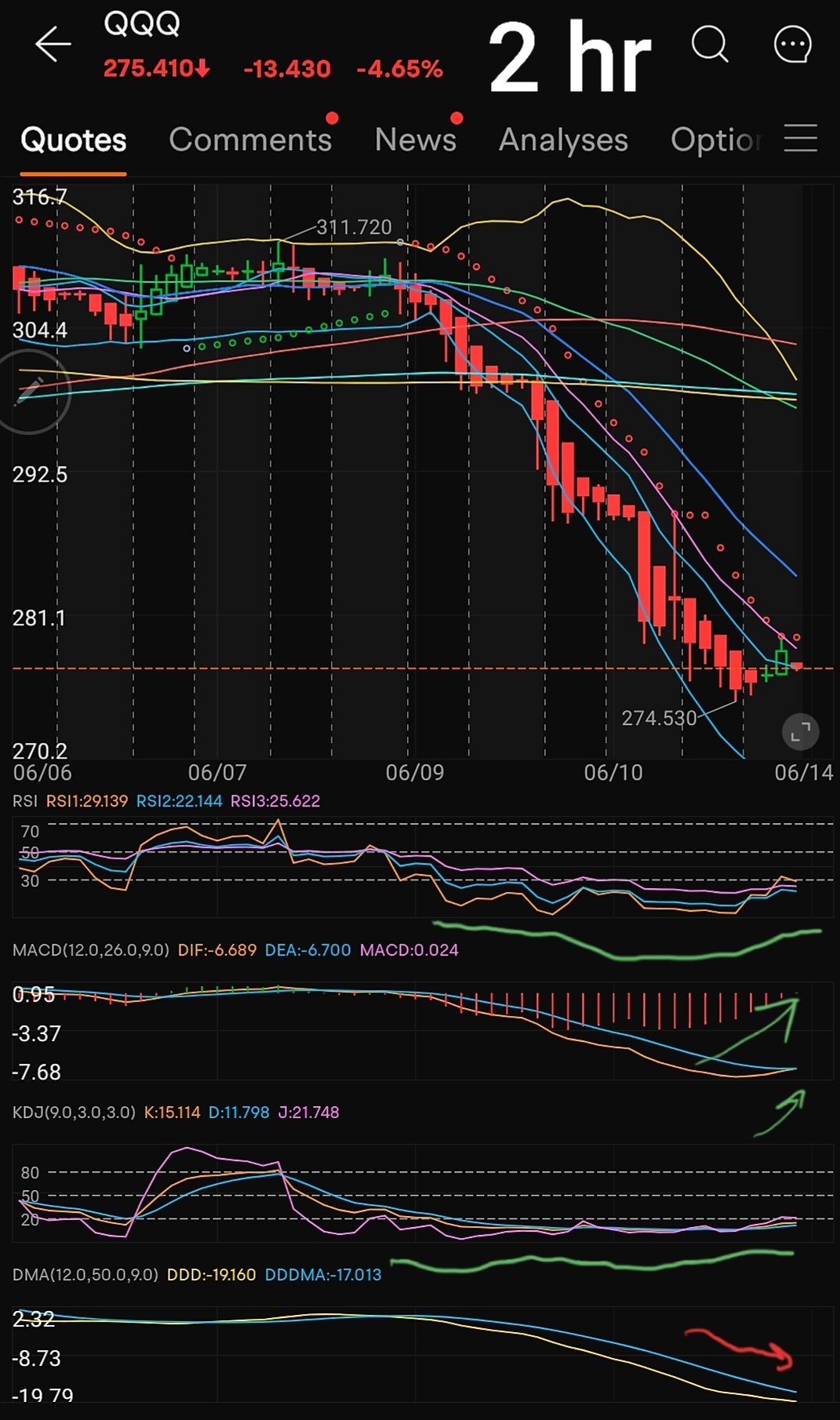Screen dimensions: 840x1420
Task: Tap the RSI3:25.622 value
Action: point(275,801)
